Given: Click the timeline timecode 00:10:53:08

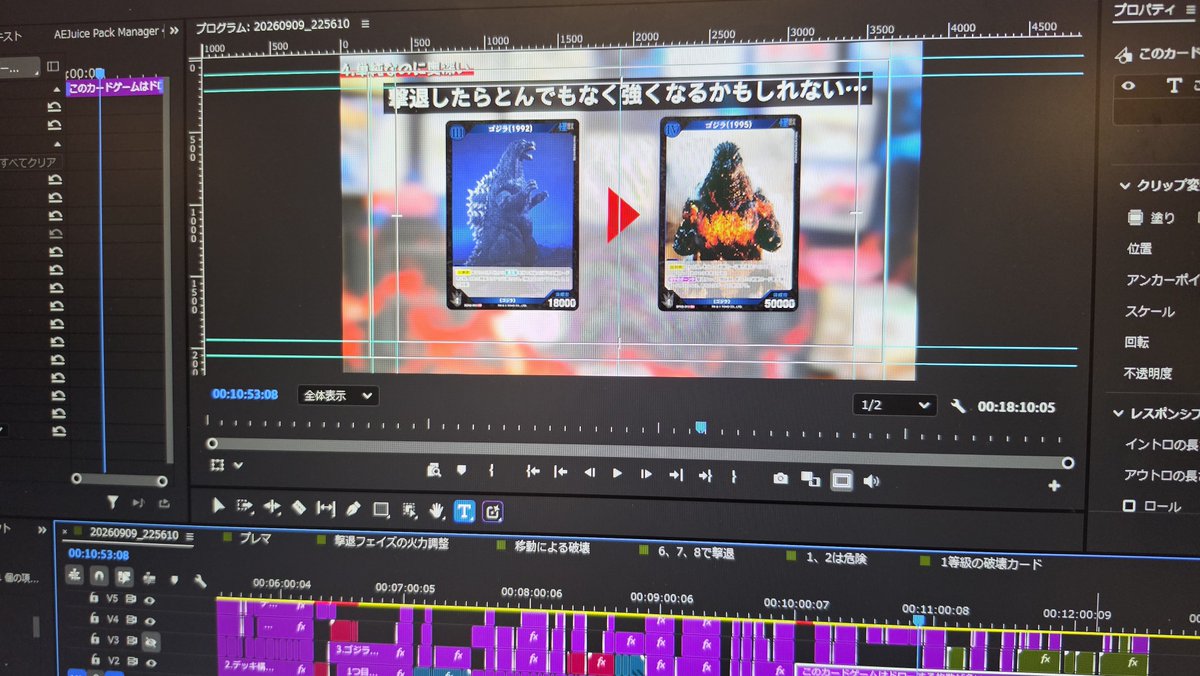Looking at the screenshot, I should point(98,554).
